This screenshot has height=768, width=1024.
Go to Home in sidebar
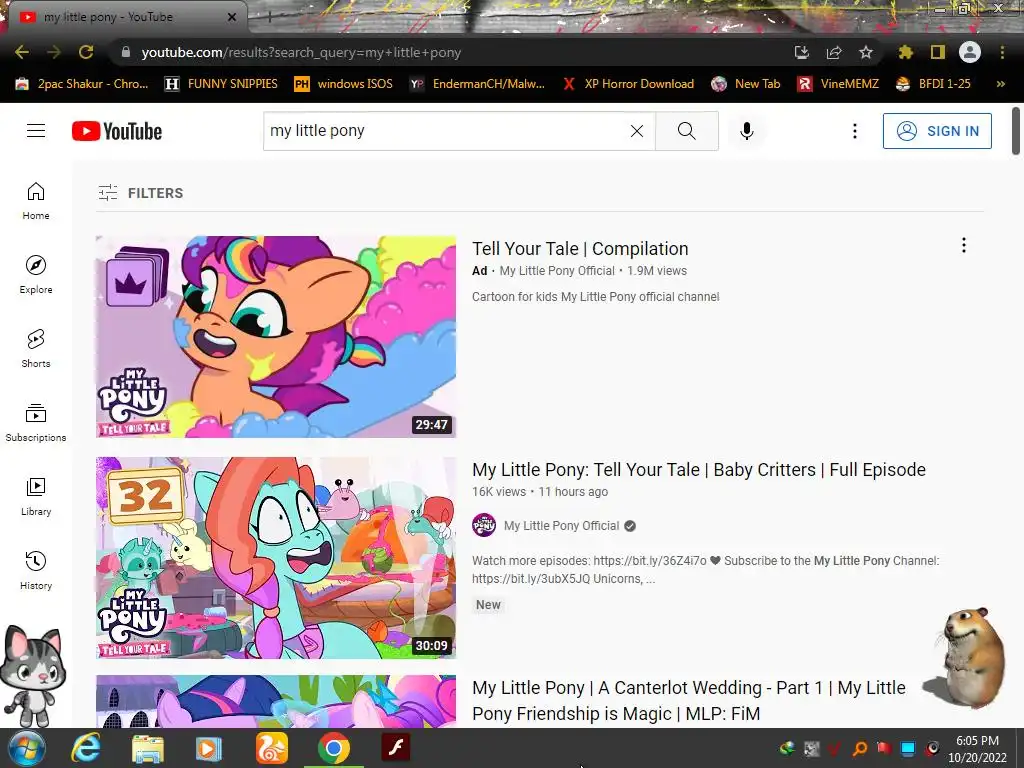pos(36,201)
